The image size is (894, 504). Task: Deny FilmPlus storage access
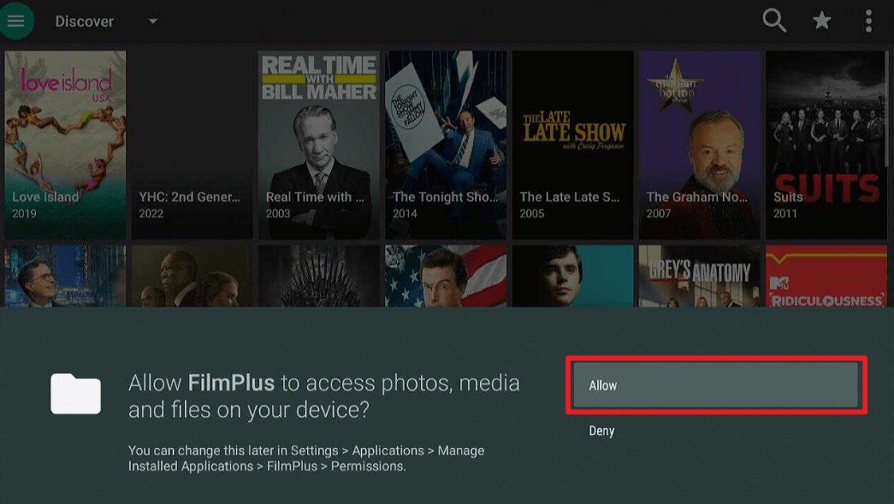click(x=602, y=430)
